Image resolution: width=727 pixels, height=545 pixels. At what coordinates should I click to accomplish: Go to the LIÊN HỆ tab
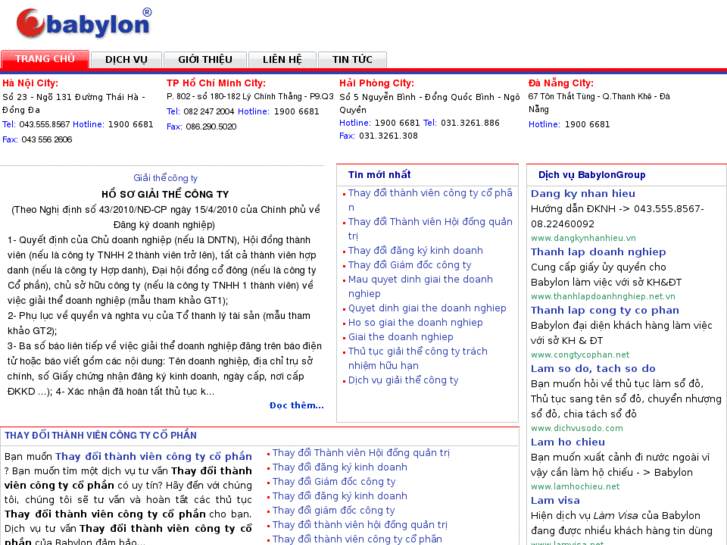pos(282,60)
